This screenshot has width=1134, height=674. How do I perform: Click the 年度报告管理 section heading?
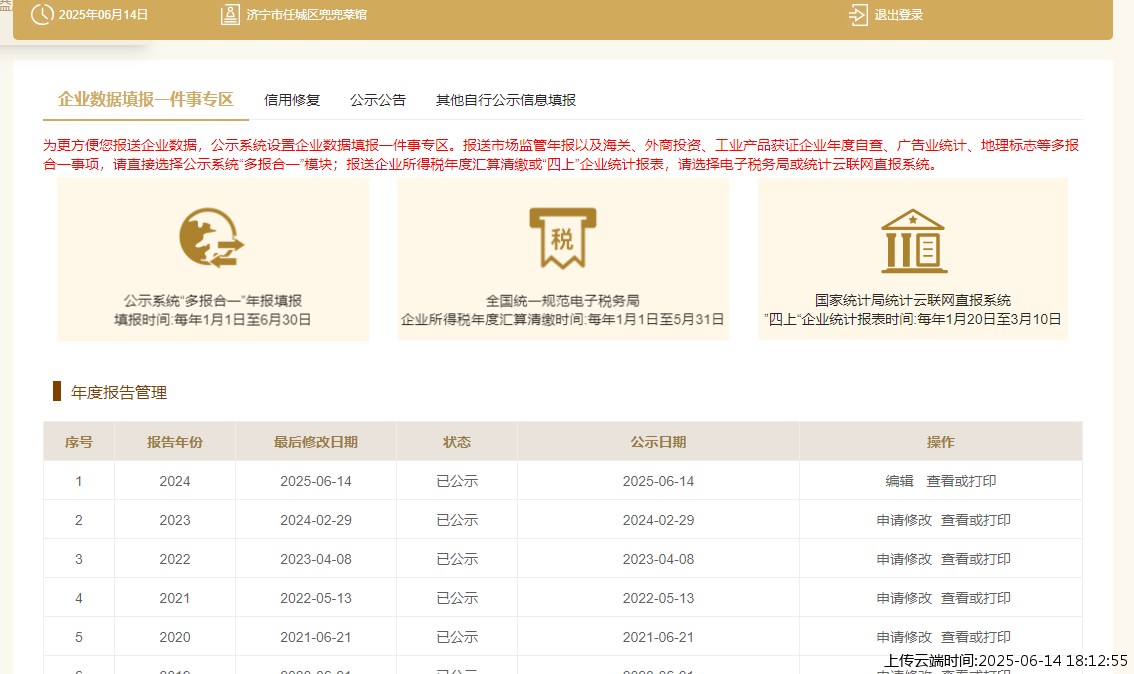[119, 393]
